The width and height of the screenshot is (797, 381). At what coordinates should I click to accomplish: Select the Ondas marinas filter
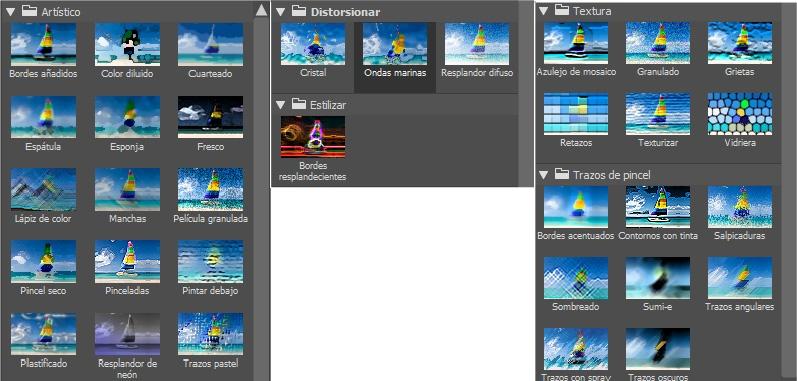click(395, 44)
